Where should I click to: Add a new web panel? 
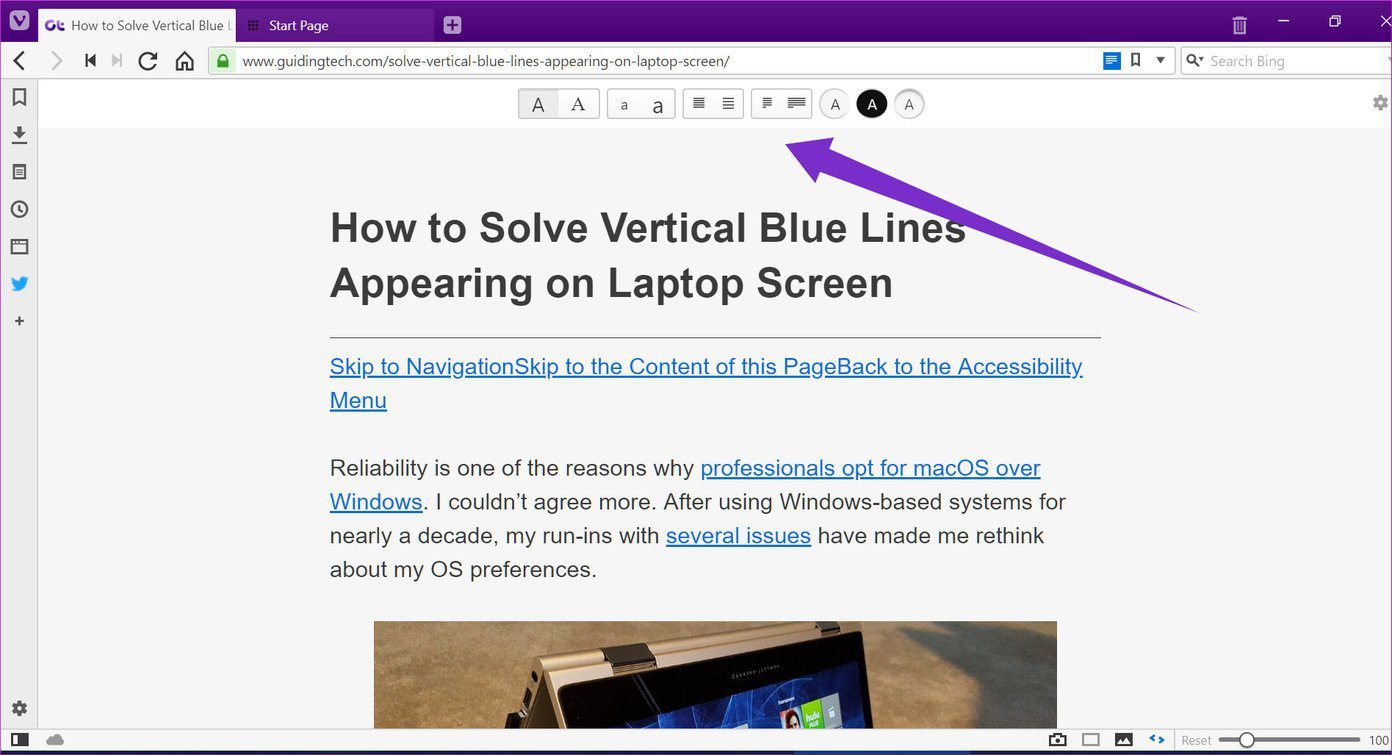(19, 321)
